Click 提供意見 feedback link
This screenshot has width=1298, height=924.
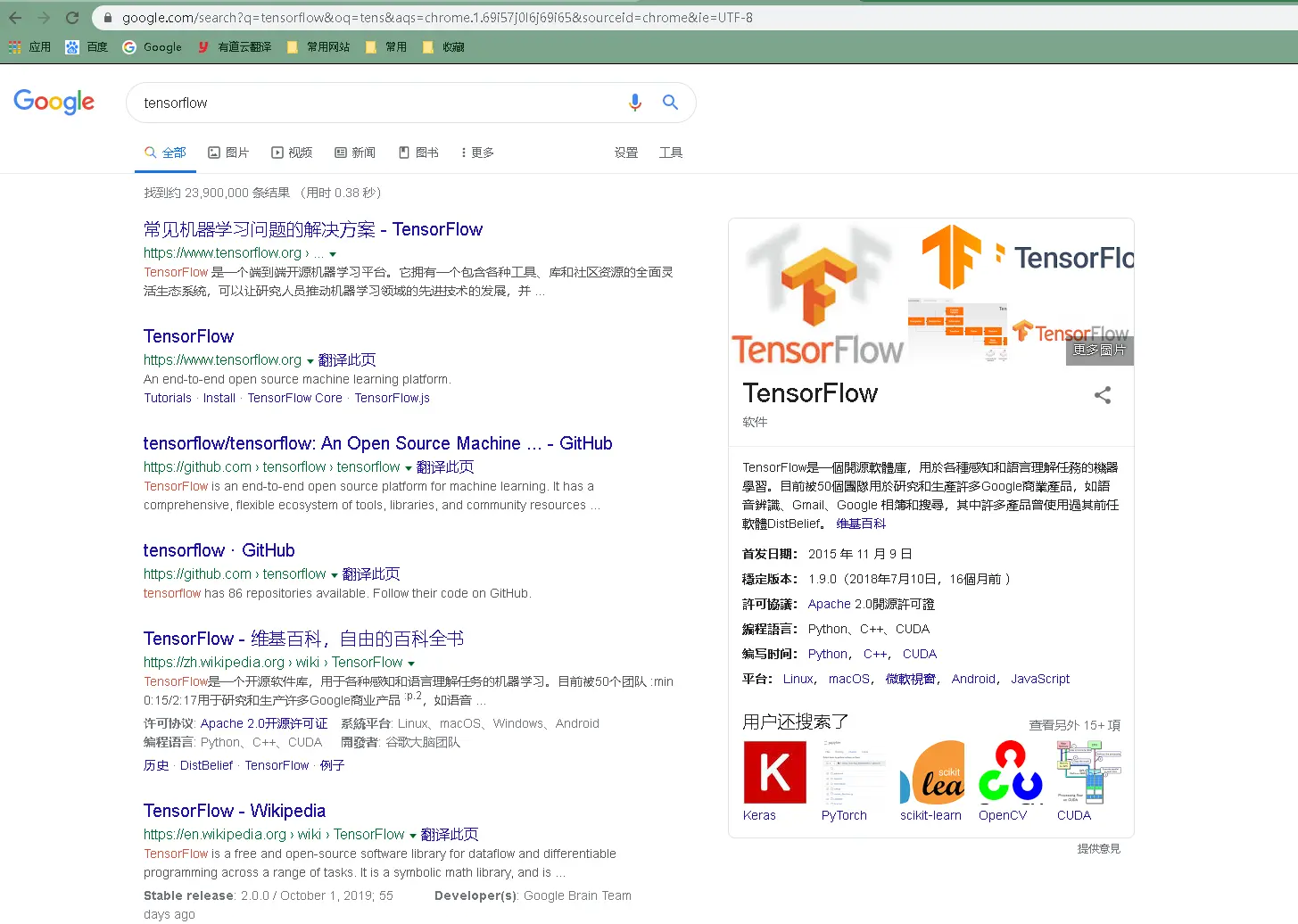pyautogui.click(x=1098, y=848)
